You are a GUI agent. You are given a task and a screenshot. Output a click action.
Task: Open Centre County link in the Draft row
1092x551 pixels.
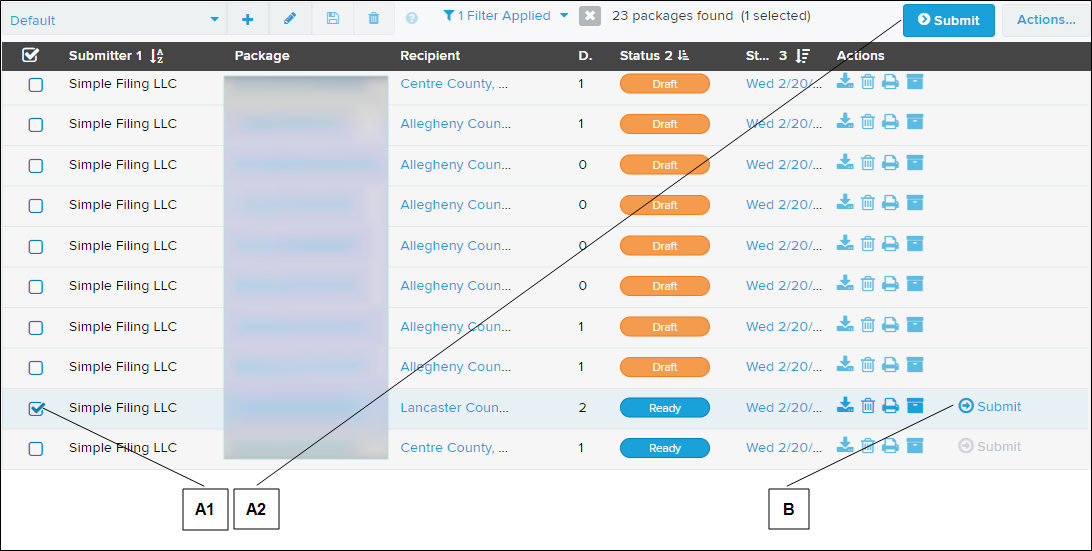(x=454, y=84)
